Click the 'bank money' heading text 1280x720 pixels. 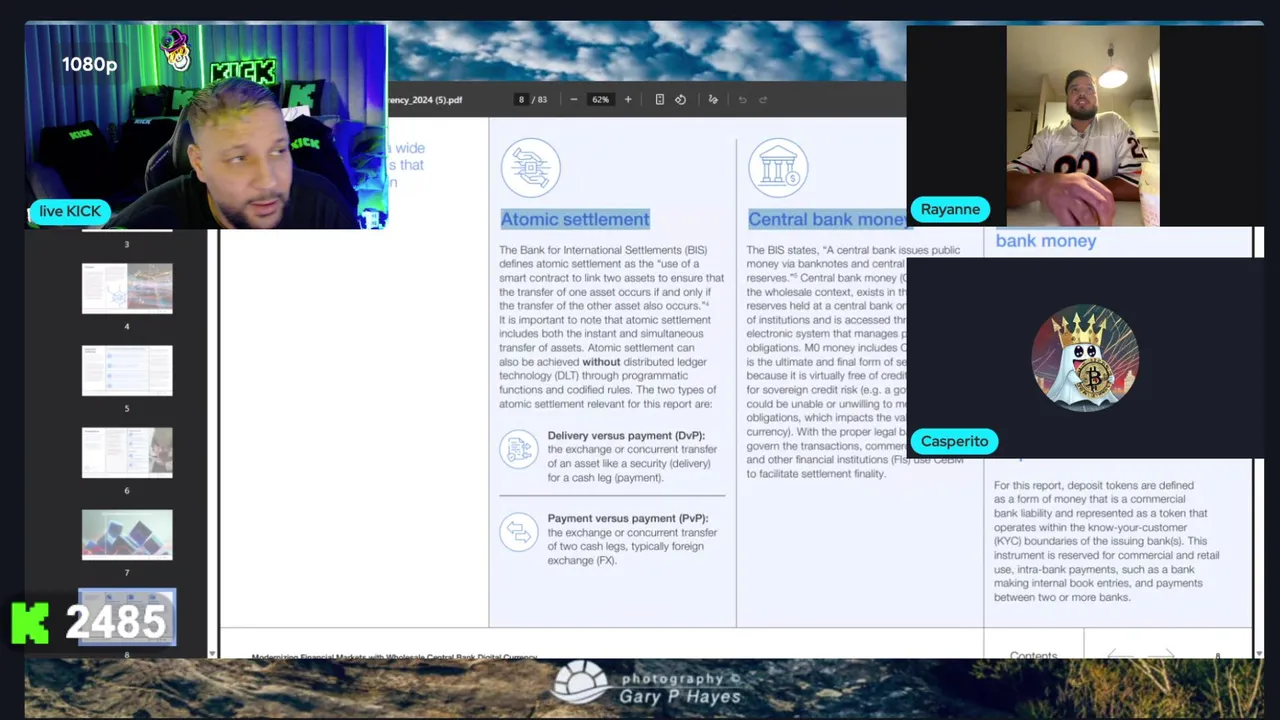pyautogui.click(x=1046, y=240)
